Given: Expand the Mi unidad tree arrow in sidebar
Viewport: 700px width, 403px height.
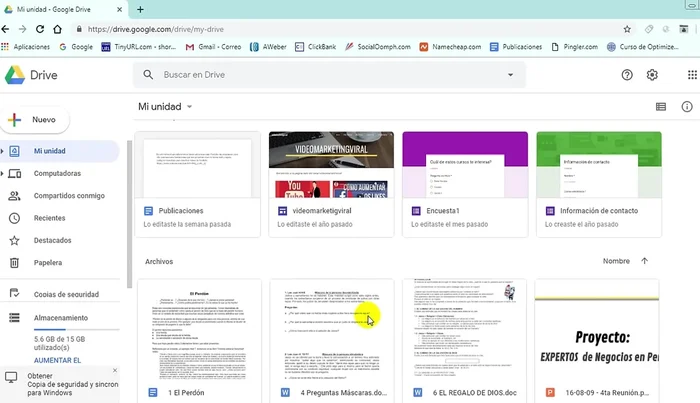Looking at the screenshot, I should click(x=2, y=151).
